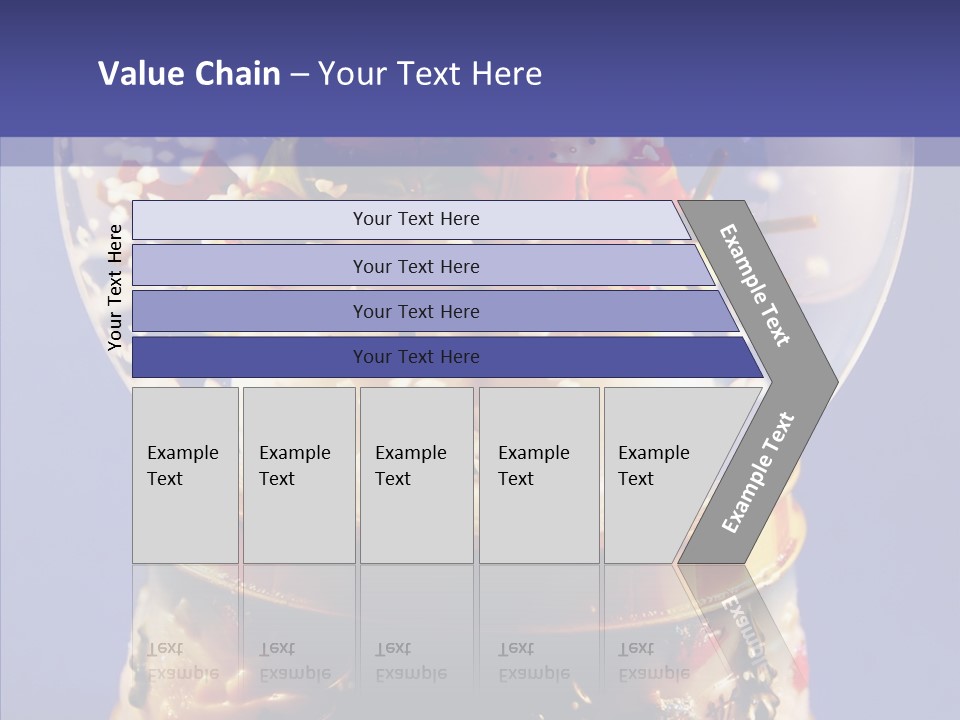Select the fourth 'Example Text' box

pos(538,475)
